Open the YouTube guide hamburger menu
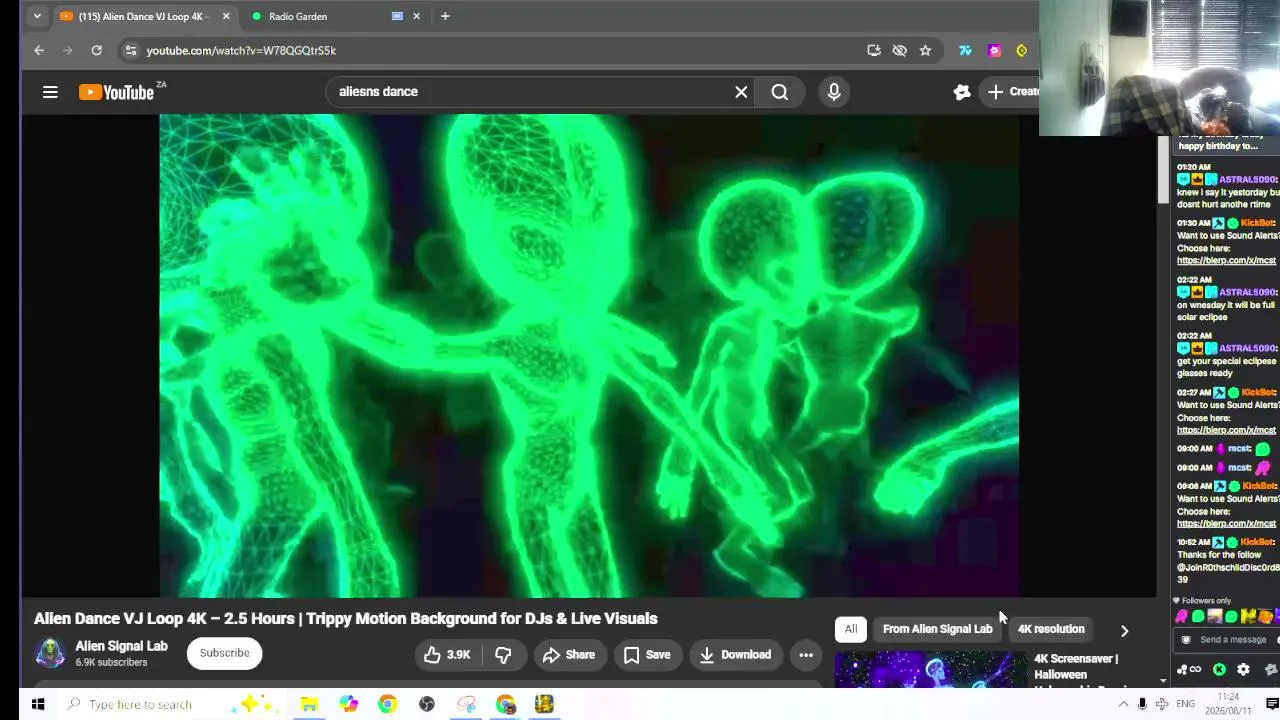Viewport: 1280px width, 720px height. pyautogui.click(x=50, y=92)
